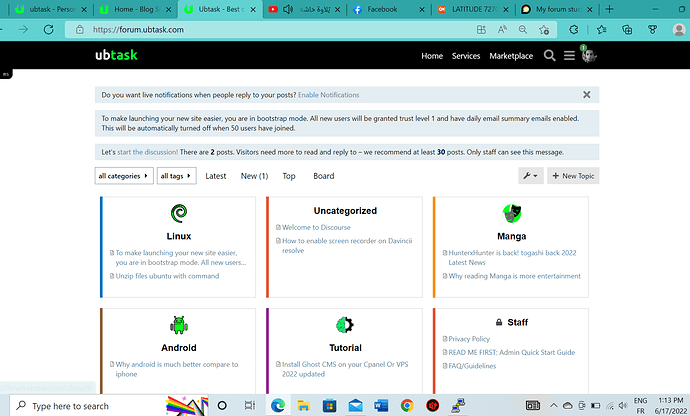Dismiss the notifications banner with X

(x=587, y=95)
